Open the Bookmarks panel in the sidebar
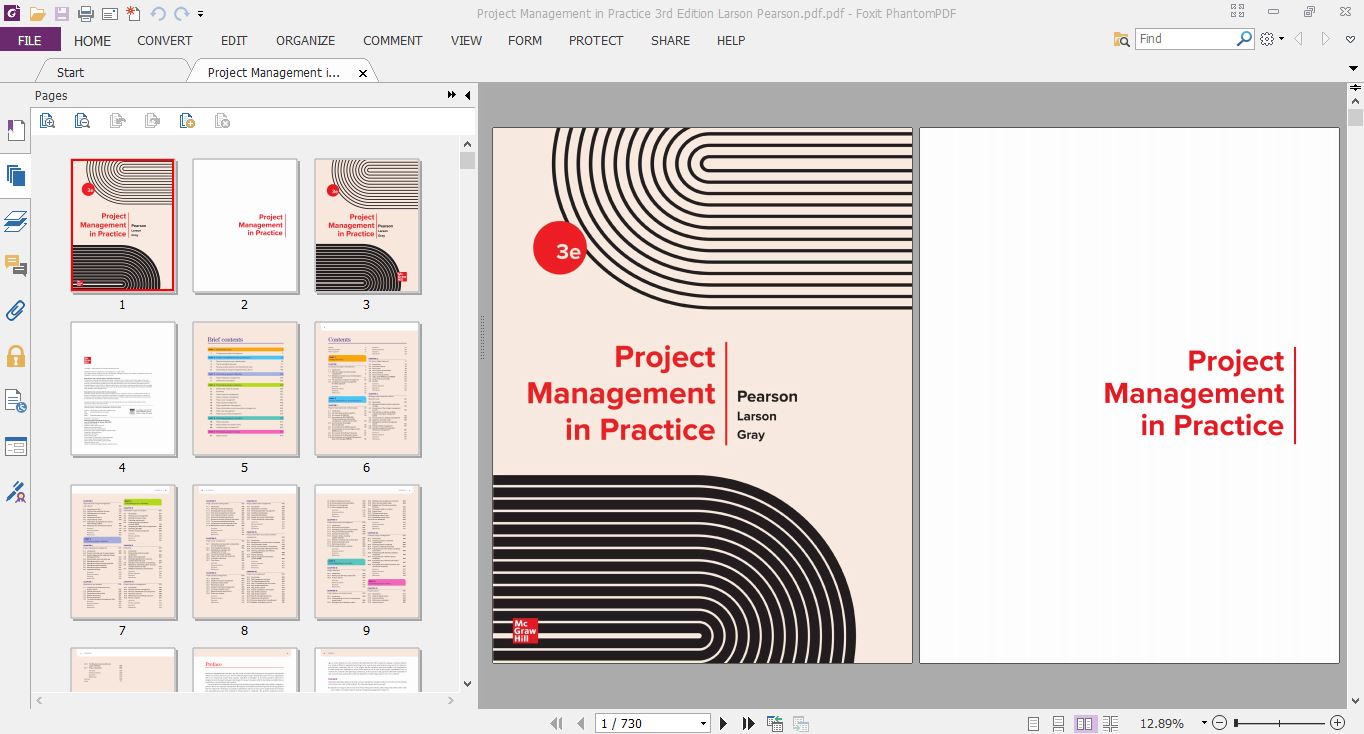Viewport: 1364px width, 734px height. [x=15, y=130]
